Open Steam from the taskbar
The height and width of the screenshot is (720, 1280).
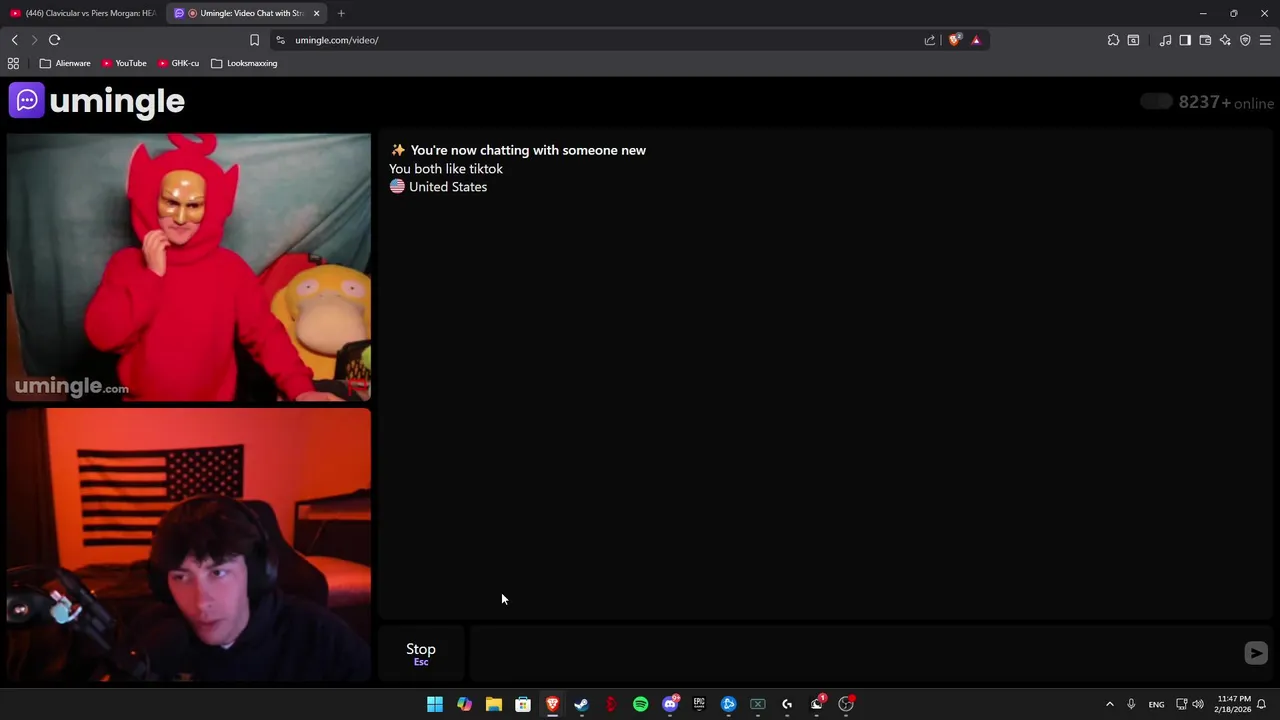coord(581,704)
